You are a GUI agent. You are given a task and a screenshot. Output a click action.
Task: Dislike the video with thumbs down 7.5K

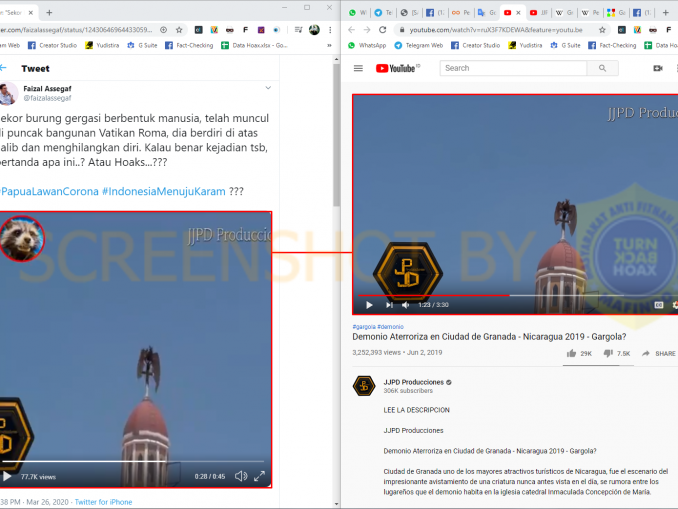(617, 353)
